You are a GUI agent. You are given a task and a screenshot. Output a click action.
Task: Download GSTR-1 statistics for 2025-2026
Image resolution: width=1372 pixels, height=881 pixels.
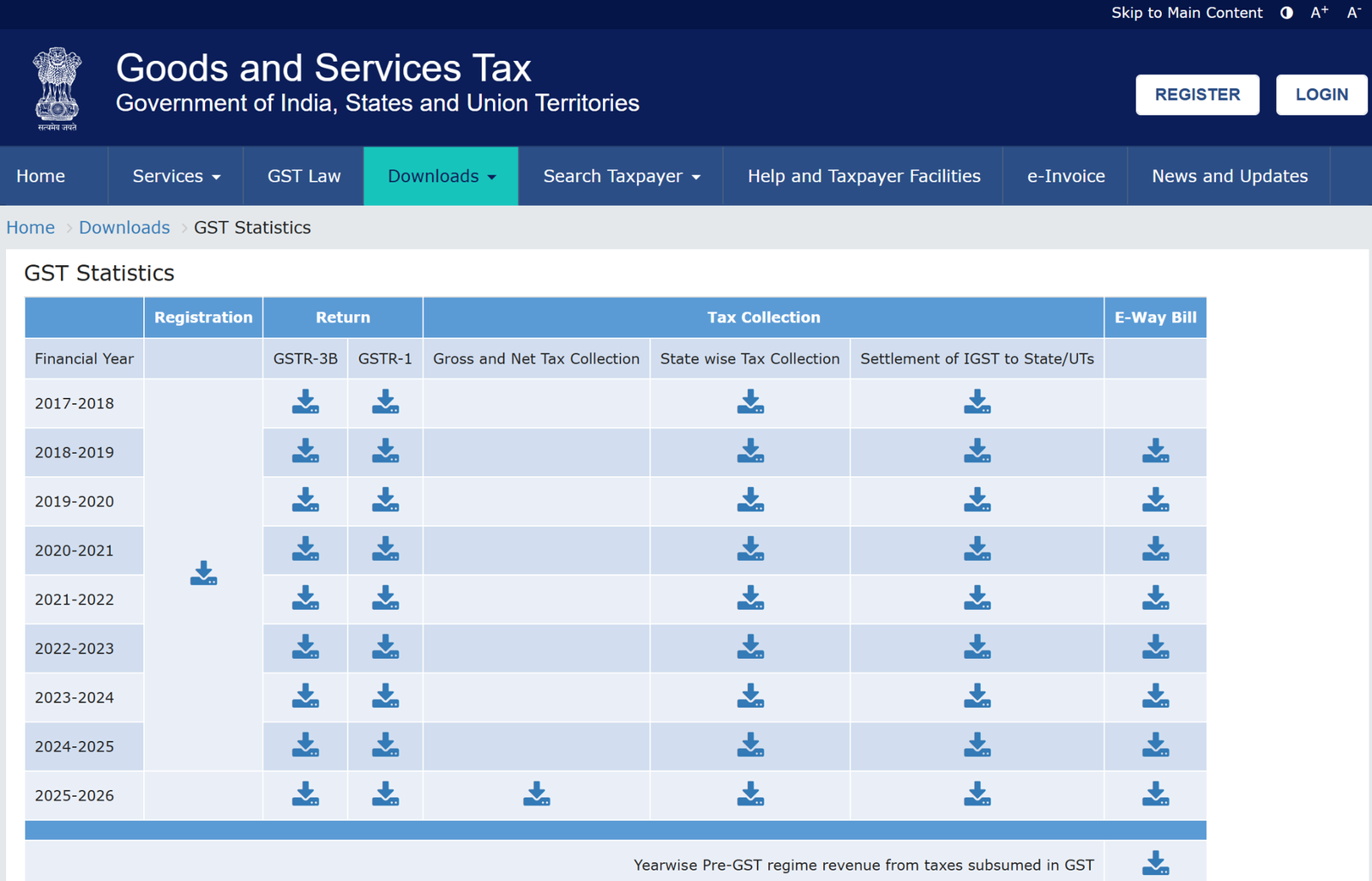tap(385, 794)
